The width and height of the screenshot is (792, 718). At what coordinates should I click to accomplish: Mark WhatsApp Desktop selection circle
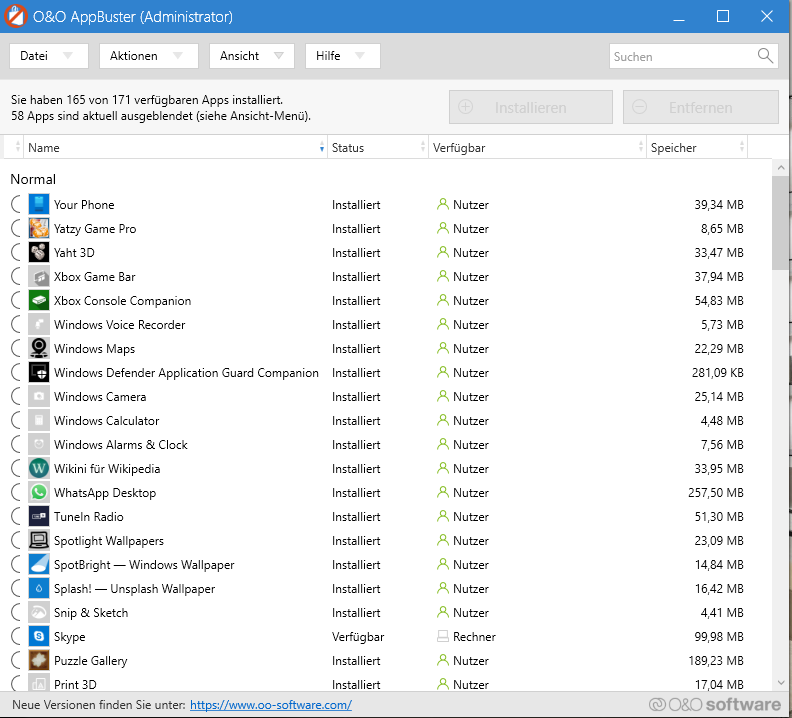[16, 493]
